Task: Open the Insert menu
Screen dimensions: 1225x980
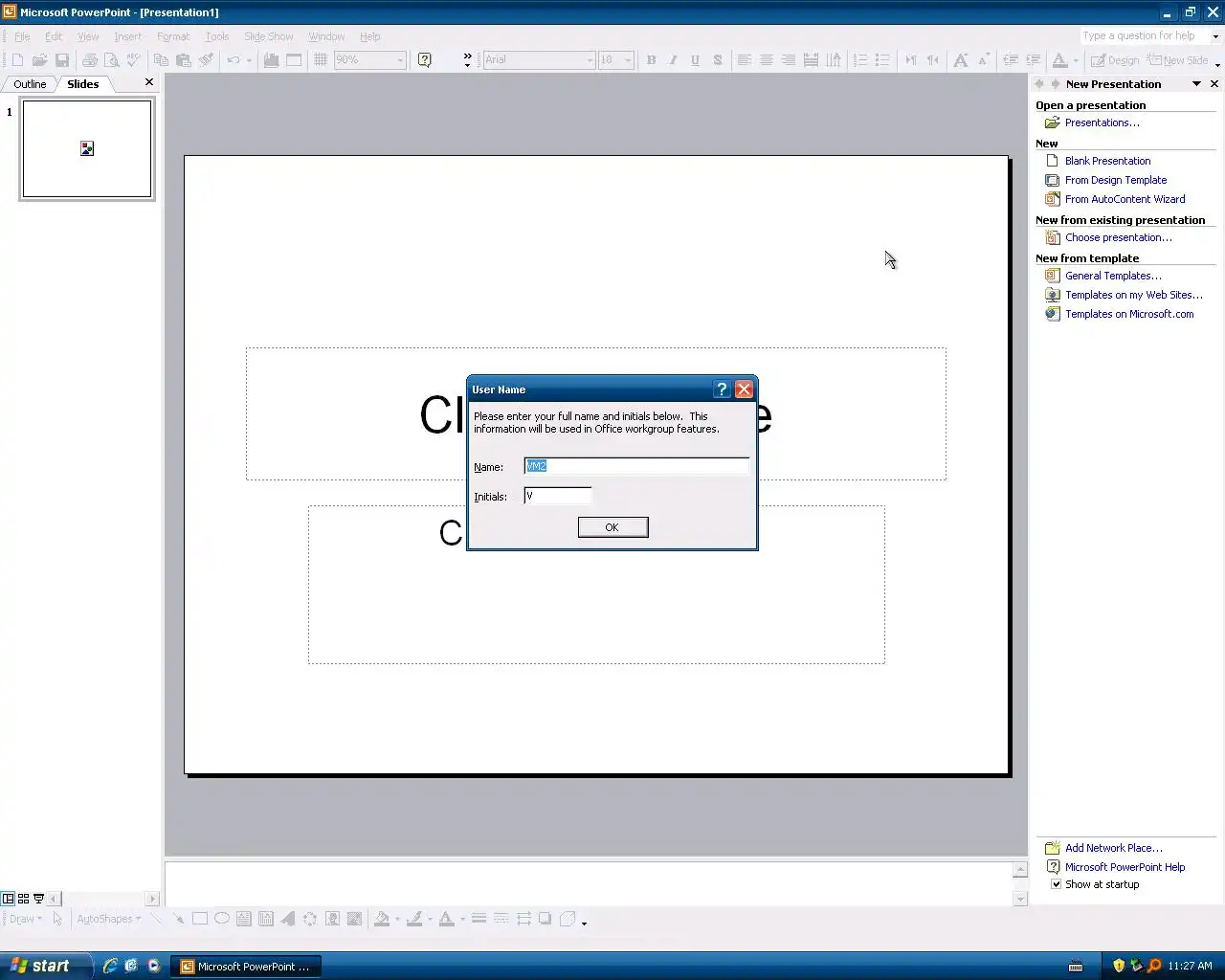Action: 127,36
